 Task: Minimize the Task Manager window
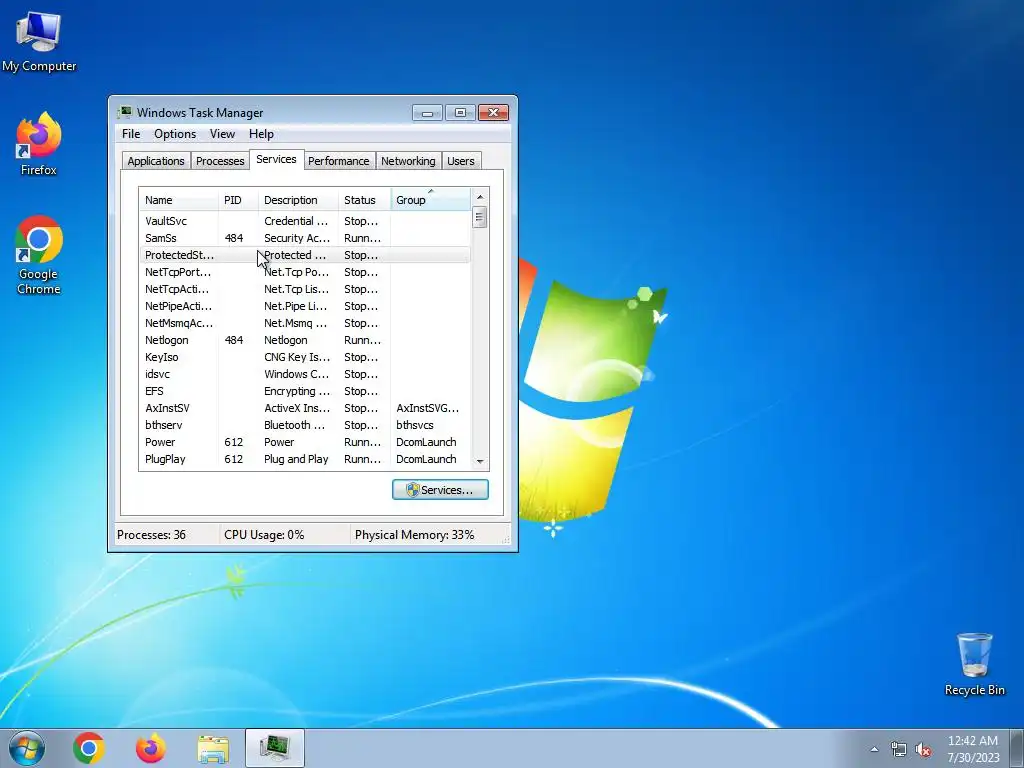point(427,113)
